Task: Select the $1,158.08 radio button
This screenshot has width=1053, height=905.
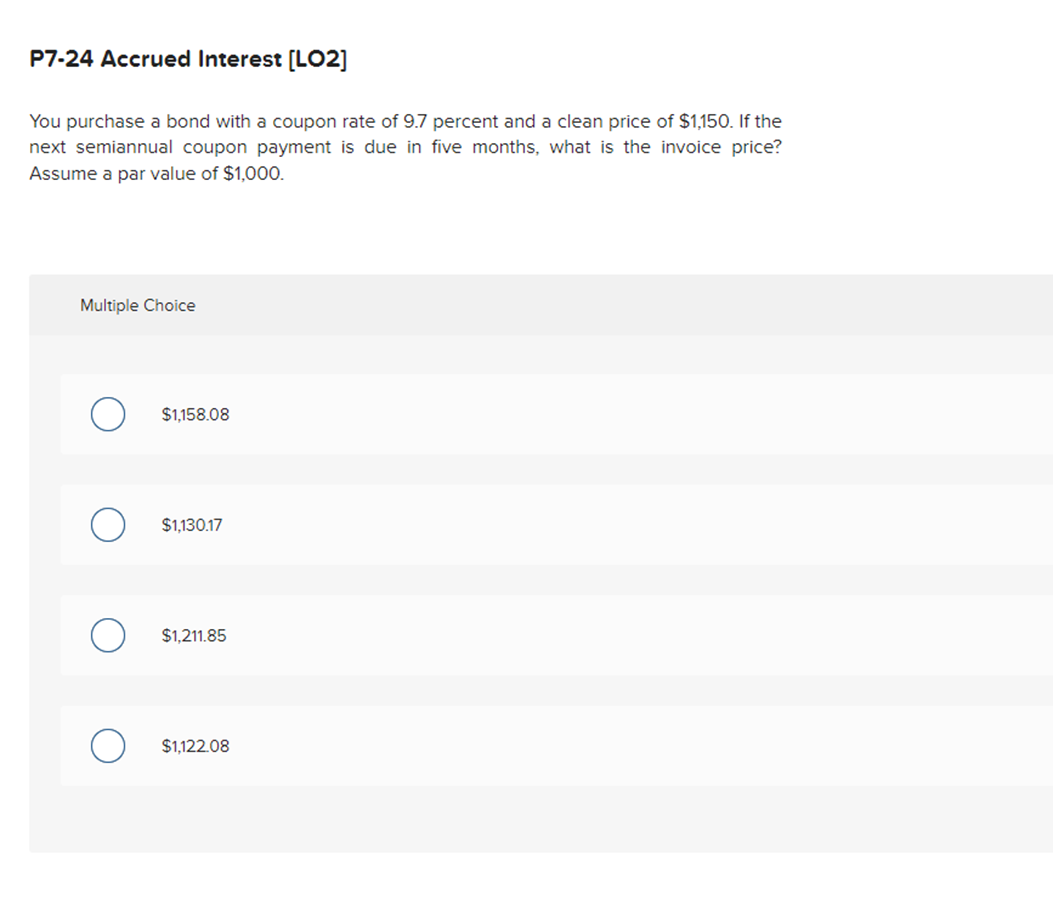Action: (x=108, y=414)
